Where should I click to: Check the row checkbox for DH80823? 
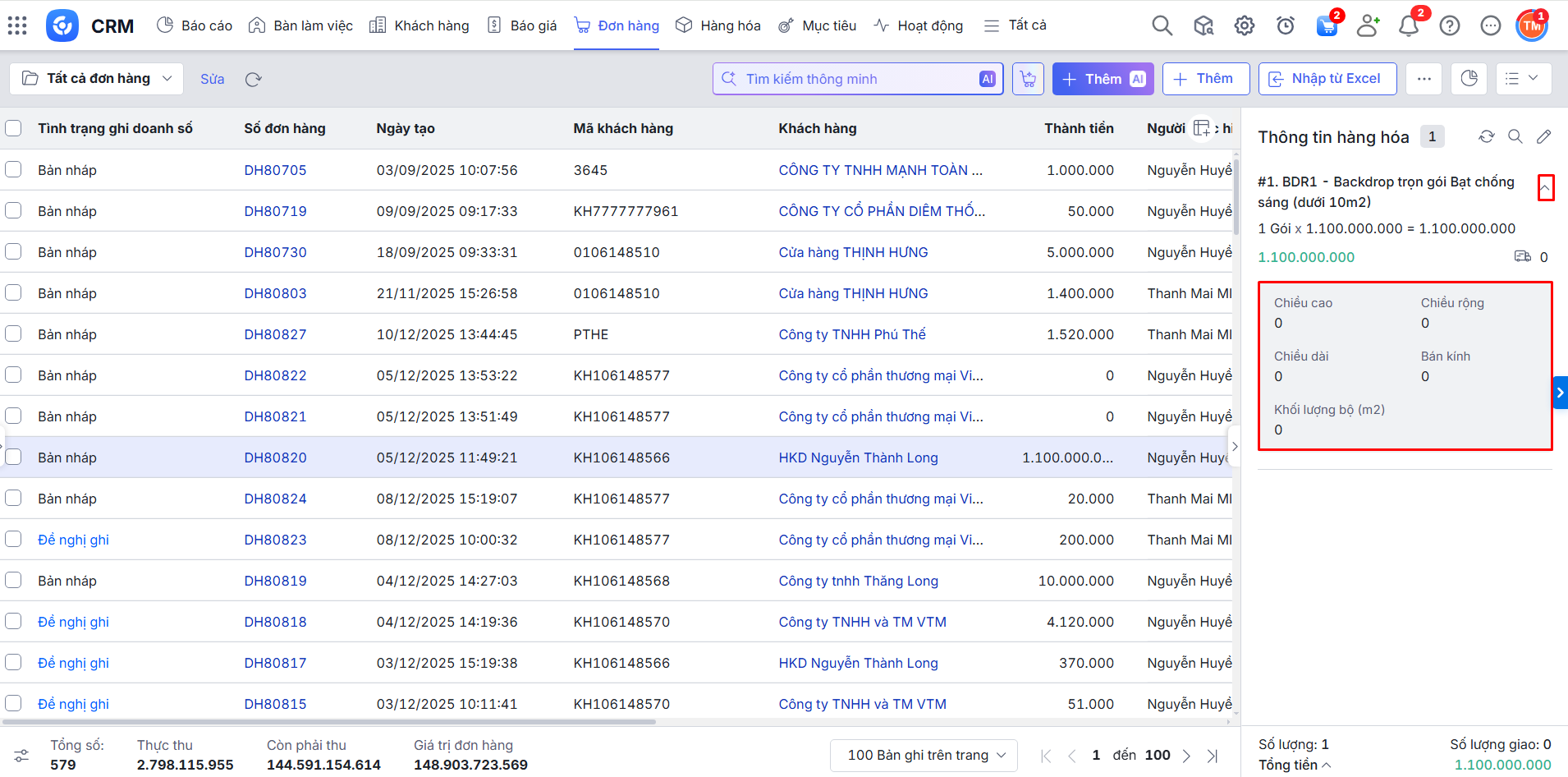coord(13,540)
